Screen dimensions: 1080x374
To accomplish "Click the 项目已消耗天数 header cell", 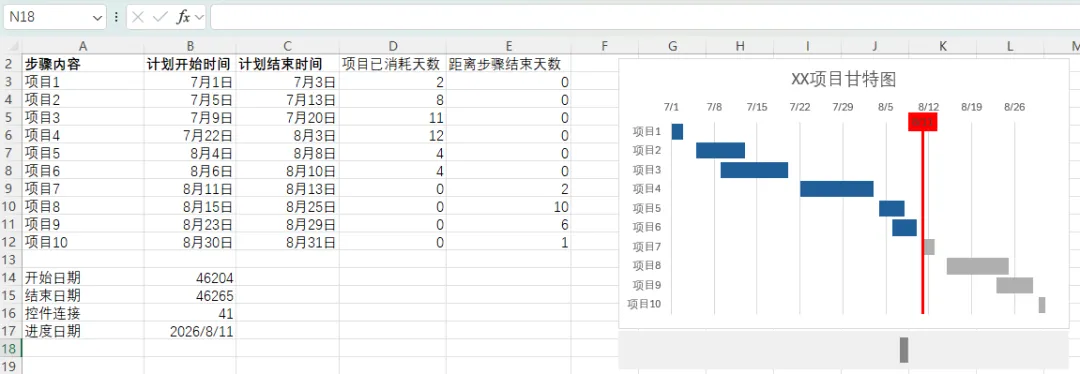I will coord(393,64).
